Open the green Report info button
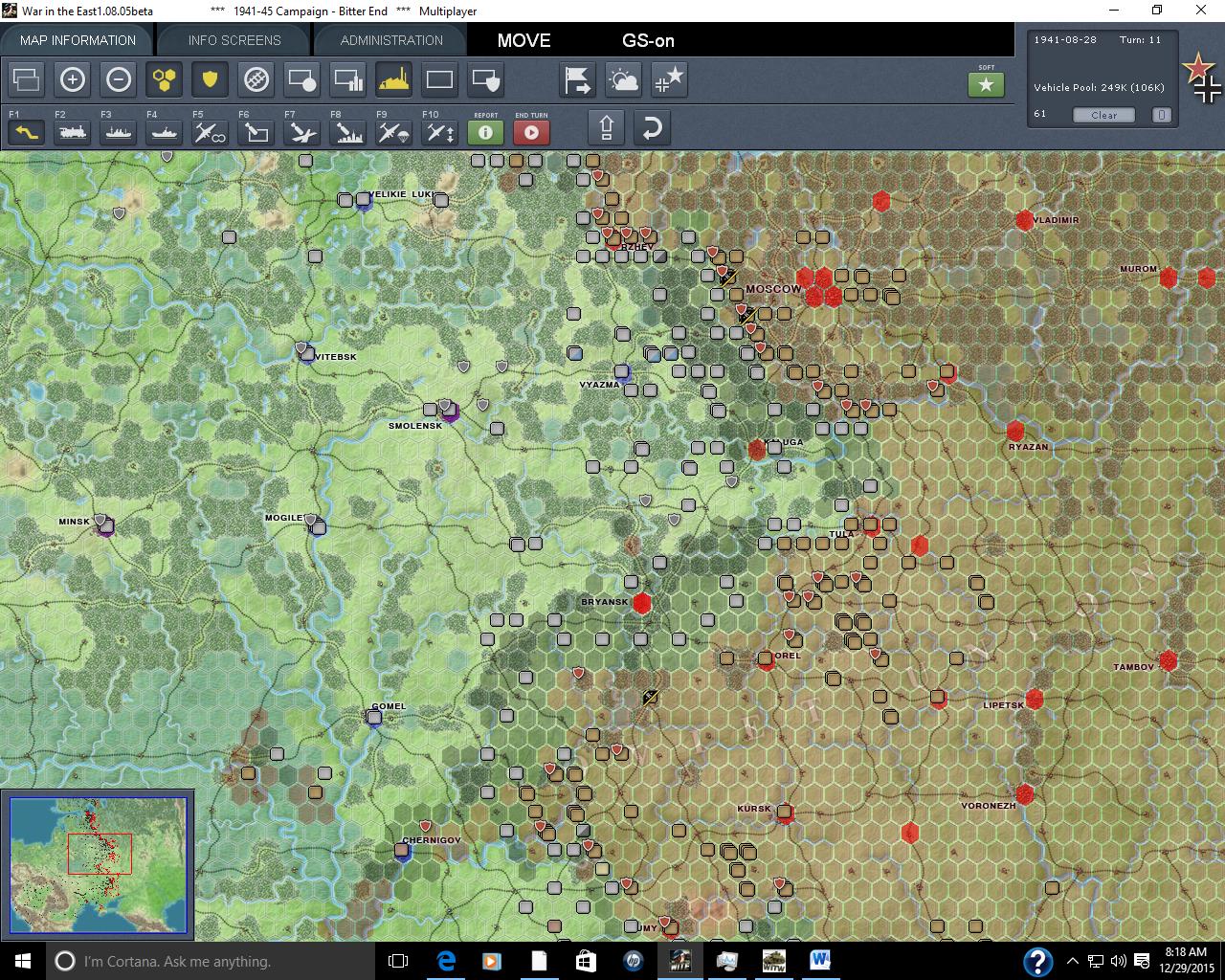1225x980 pixels. click(485, 132)
